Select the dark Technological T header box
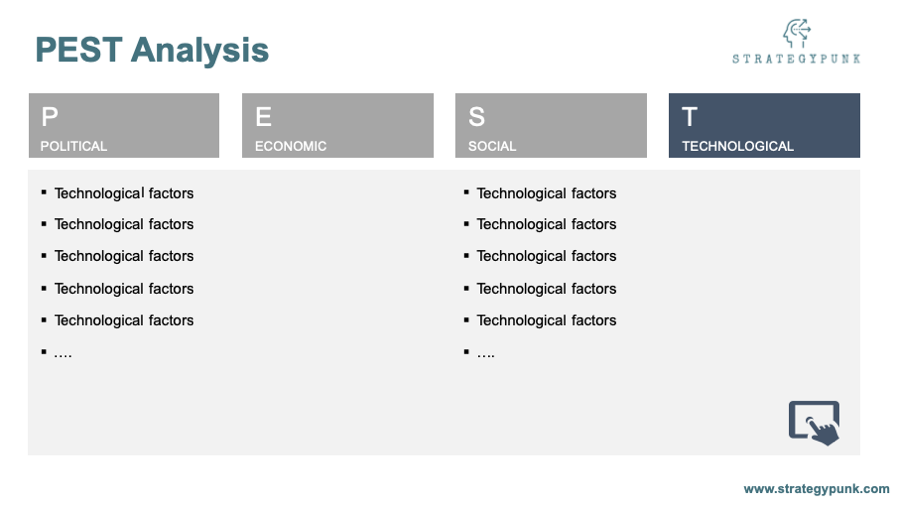Viewport: 900px width, 506px height. [765, 126]
